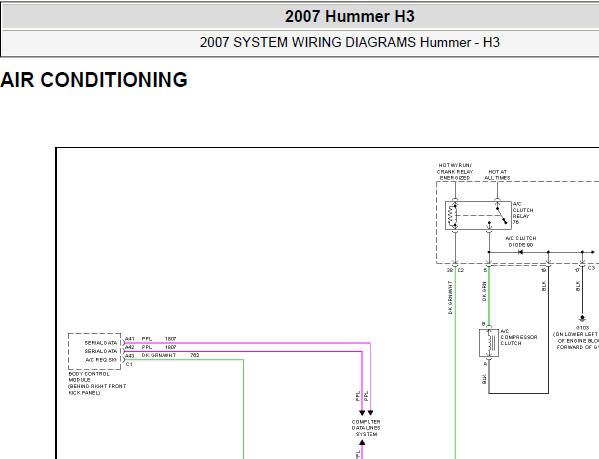Click pin label 'A42'
599x459 pixels.
coord(130,347)
